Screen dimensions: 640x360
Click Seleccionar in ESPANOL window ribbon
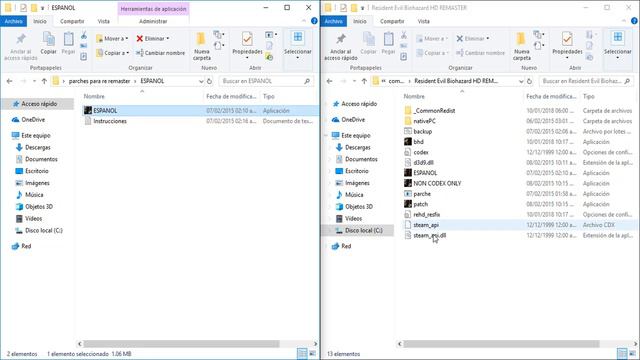coord(298,45)
